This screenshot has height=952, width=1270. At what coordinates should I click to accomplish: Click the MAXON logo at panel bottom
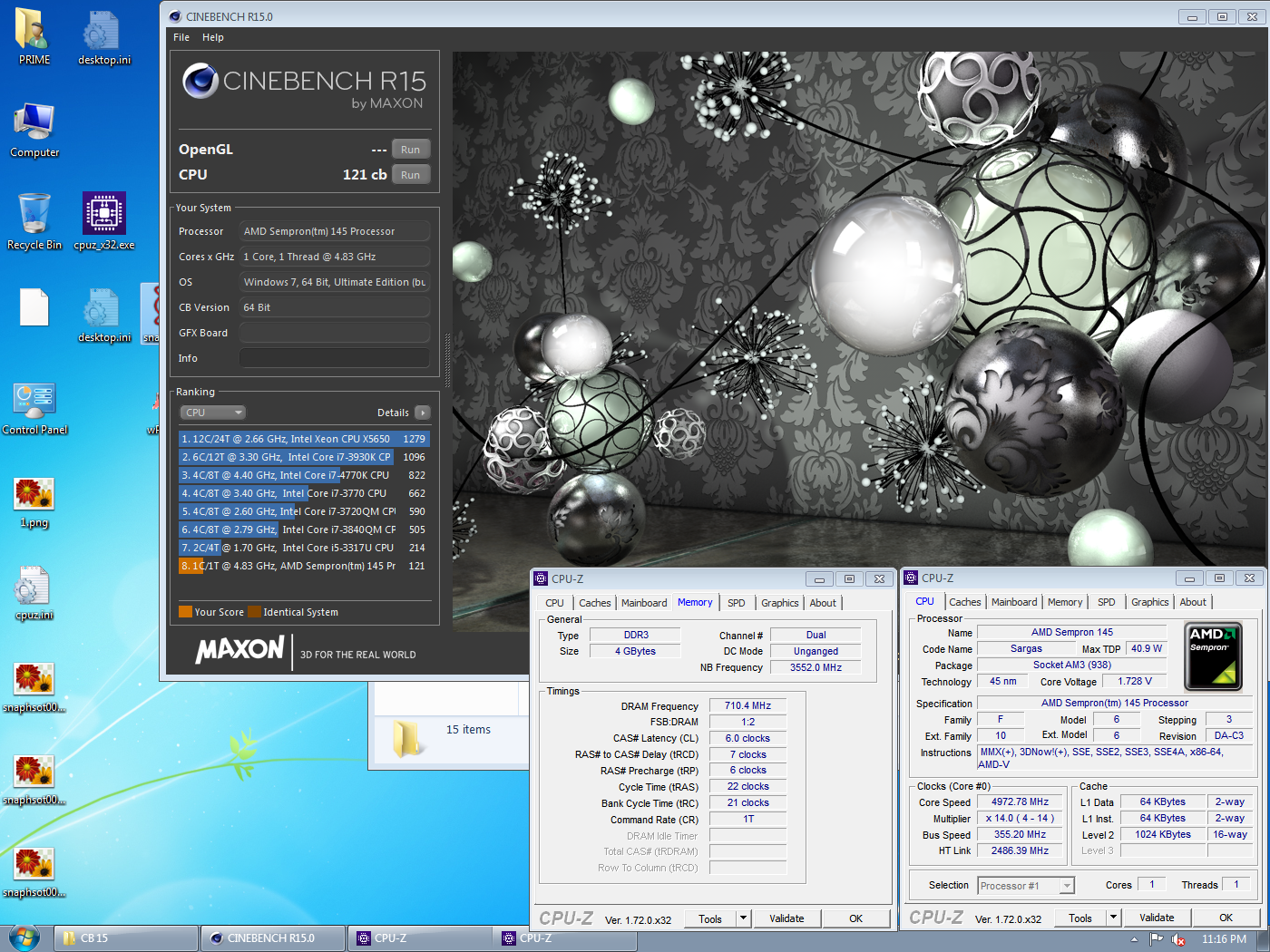pyautogui.click(x=240, y=649)
